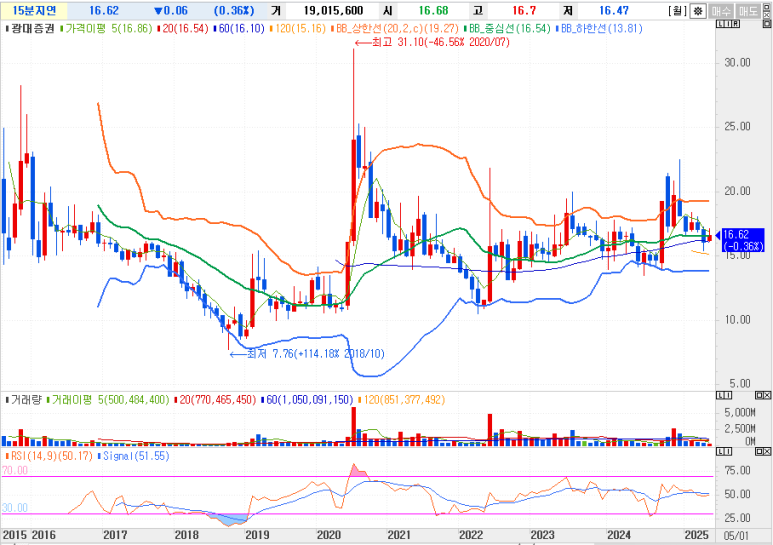Select BB_상한선 upper band legend
This screenshot has width=773, height=545.
(395, 29)
